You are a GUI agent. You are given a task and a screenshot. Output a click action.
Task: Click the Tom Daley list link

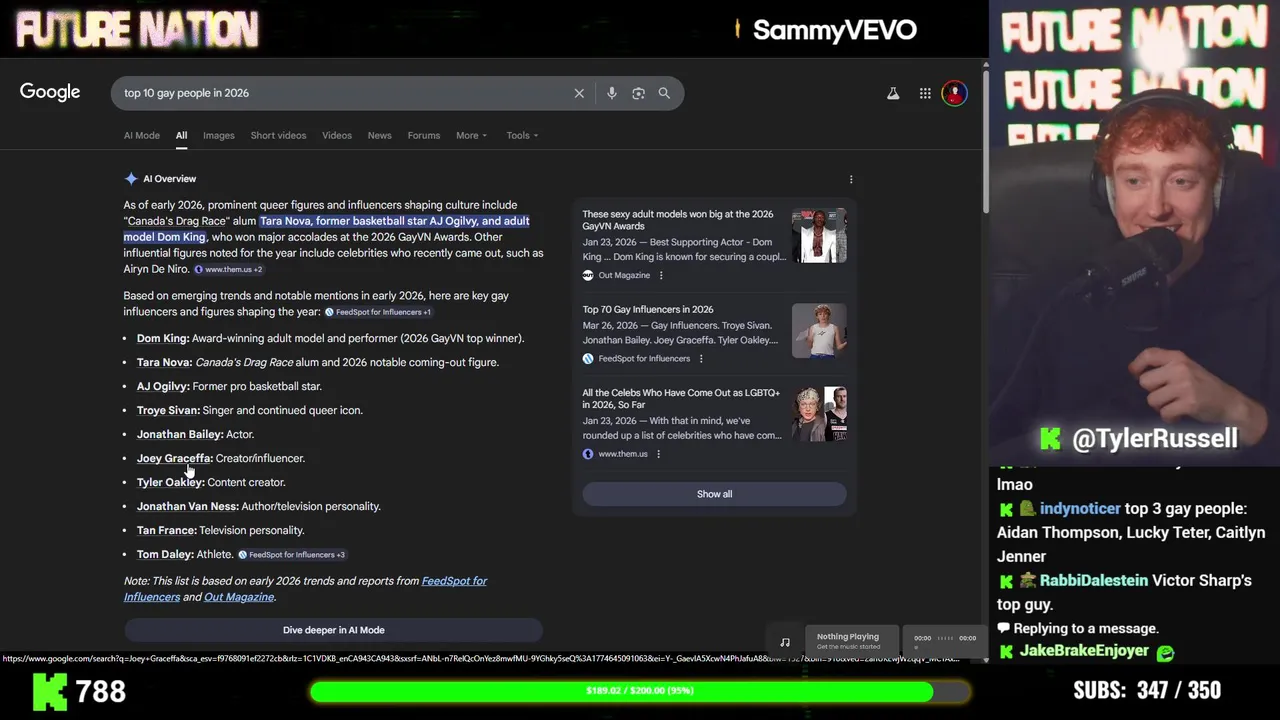pyautogui.click(x=165, y=554)
